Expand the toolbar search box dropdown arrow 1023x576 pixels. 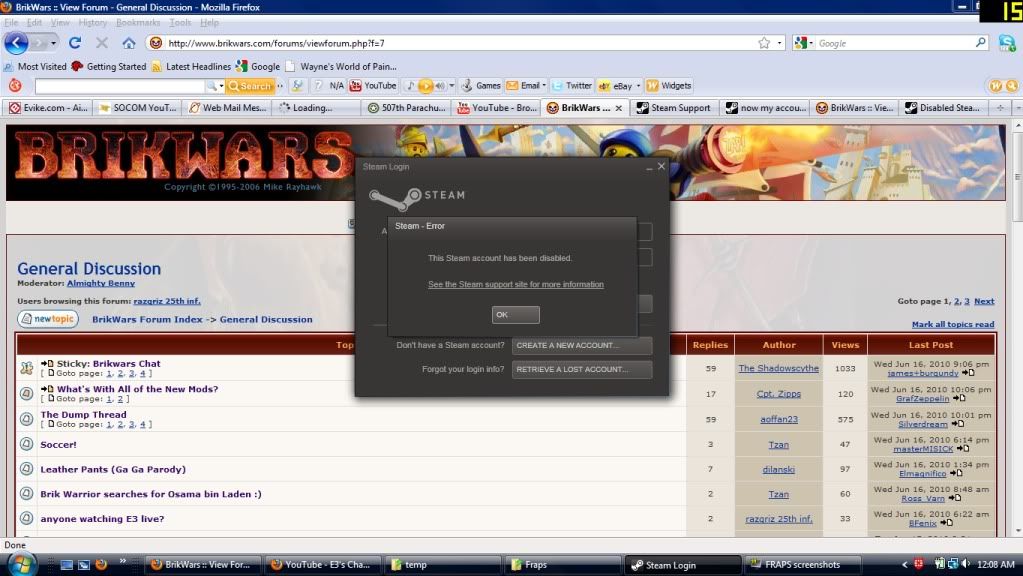[221, 85]
